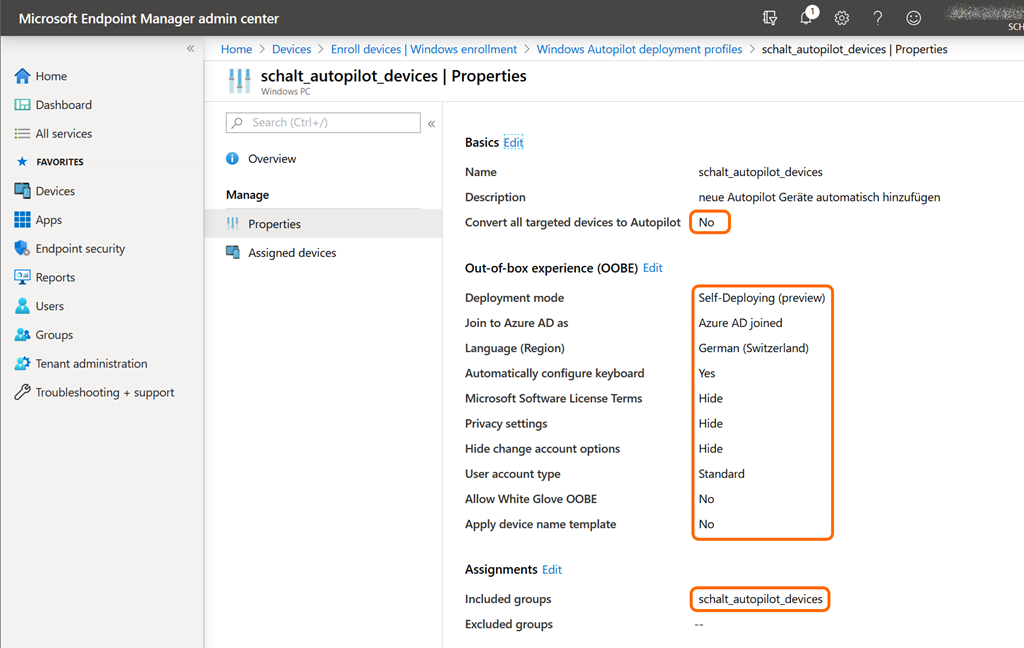
Task: Click the help question mark icon
Action: [x=877, y=18]
